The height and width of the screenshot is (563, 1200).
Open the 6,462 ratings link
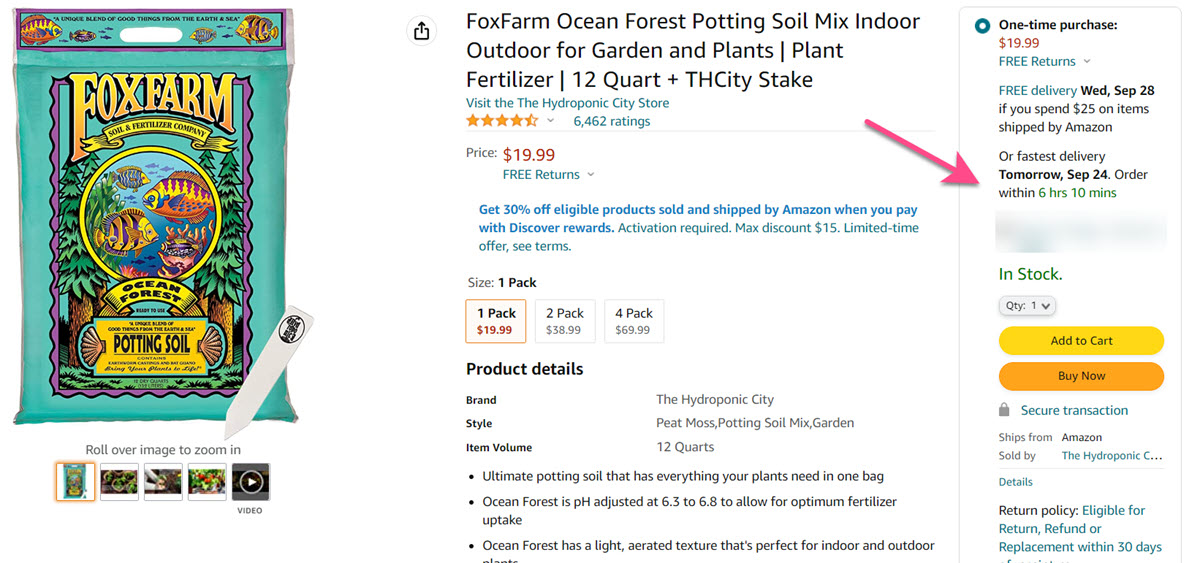[611, 121]
